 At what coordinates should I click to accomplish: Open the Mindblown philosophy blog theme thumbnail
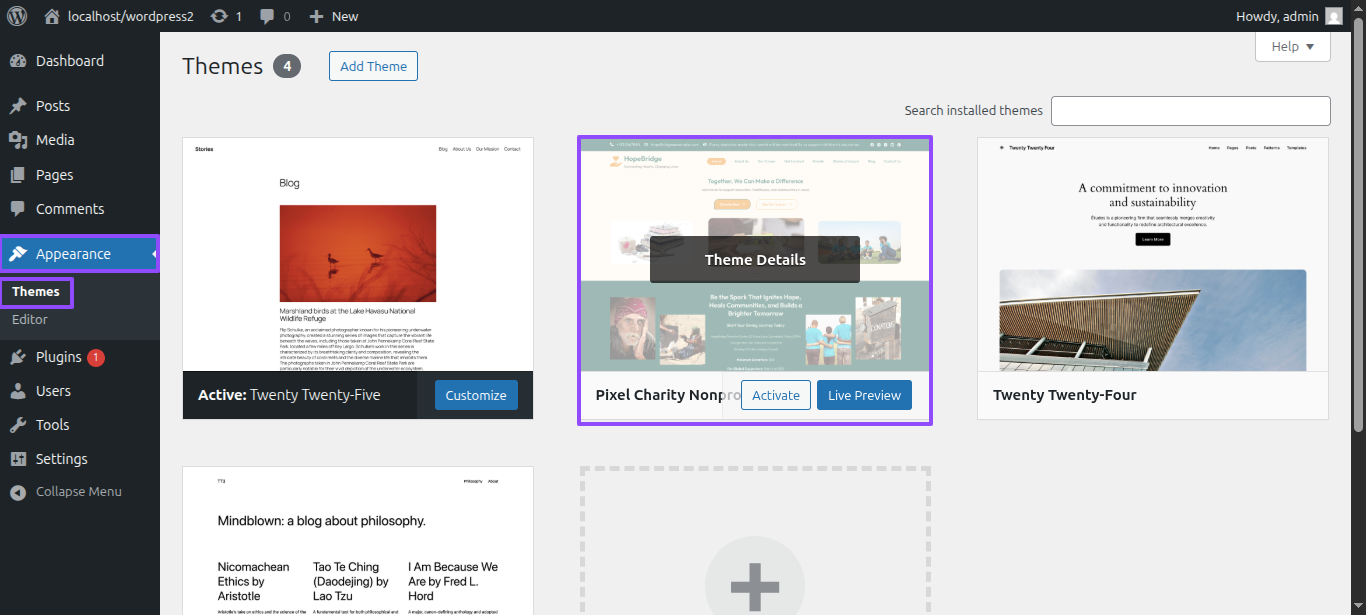358,541
